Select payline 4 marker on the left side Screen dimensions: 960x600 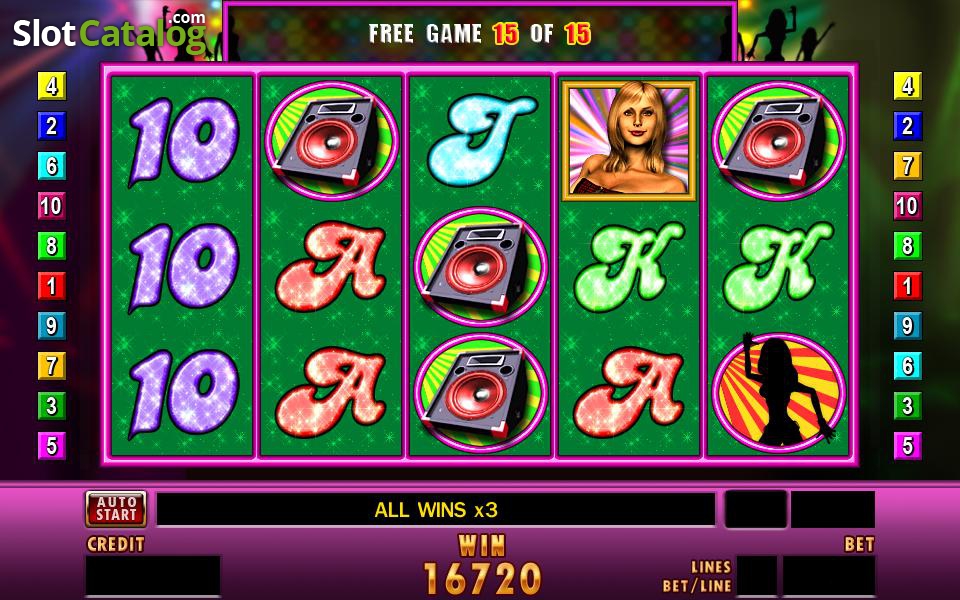tap(52, 86)
